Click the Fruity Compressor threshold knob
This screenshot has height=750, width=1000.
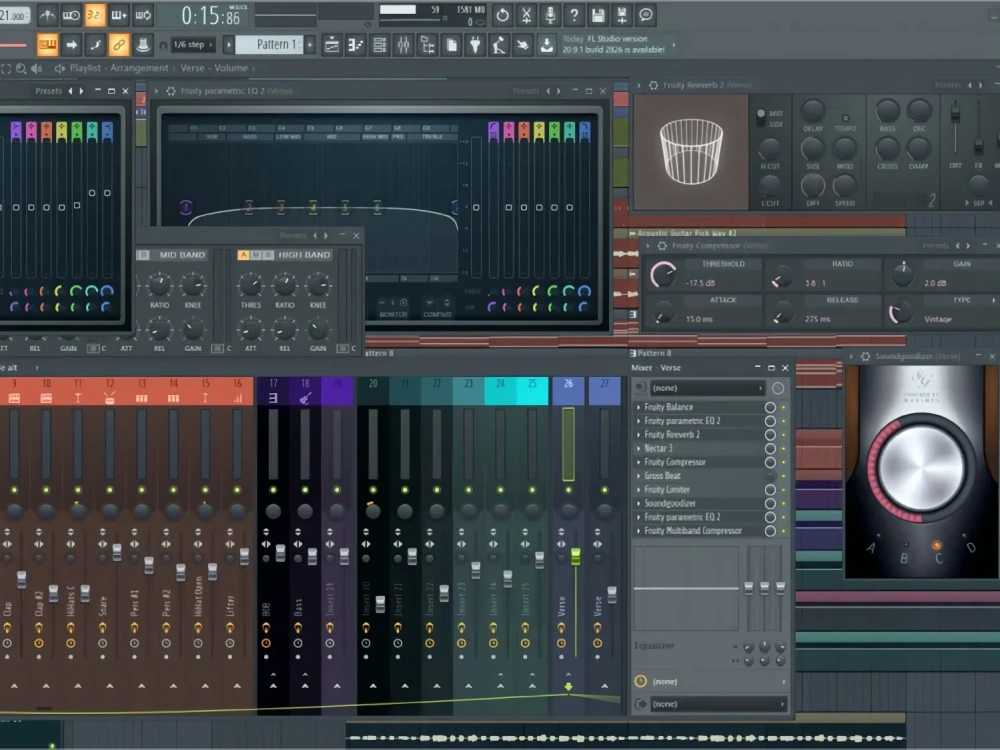[663, 275]
